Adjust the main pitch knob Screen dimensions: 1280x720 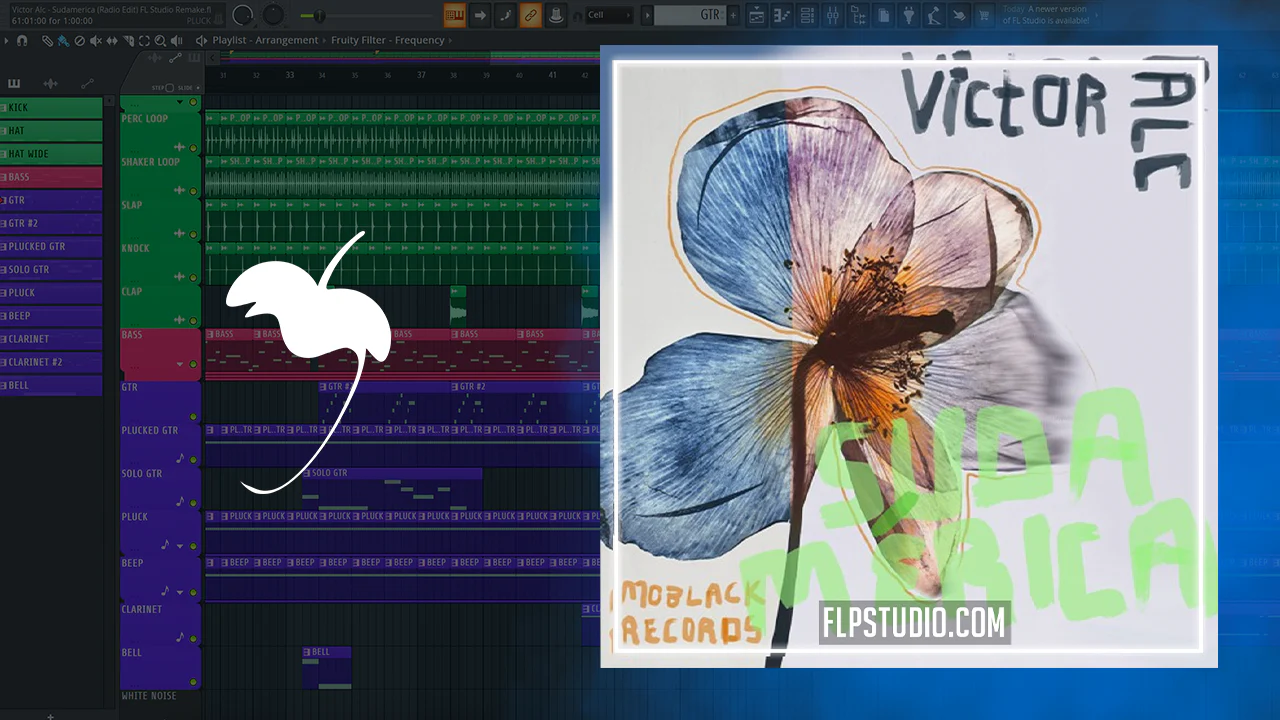pyautogui.click(x=273, y=15)
